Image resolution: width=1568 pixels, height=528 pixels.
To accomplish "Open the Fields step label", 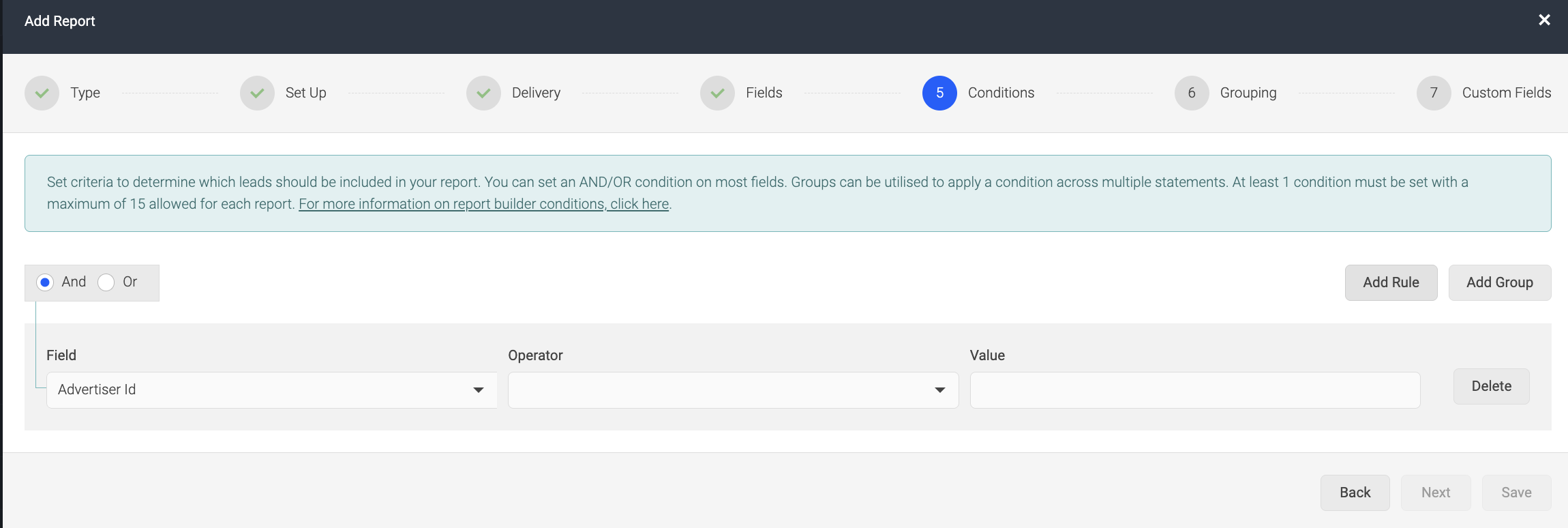I will tap(764, 93).
